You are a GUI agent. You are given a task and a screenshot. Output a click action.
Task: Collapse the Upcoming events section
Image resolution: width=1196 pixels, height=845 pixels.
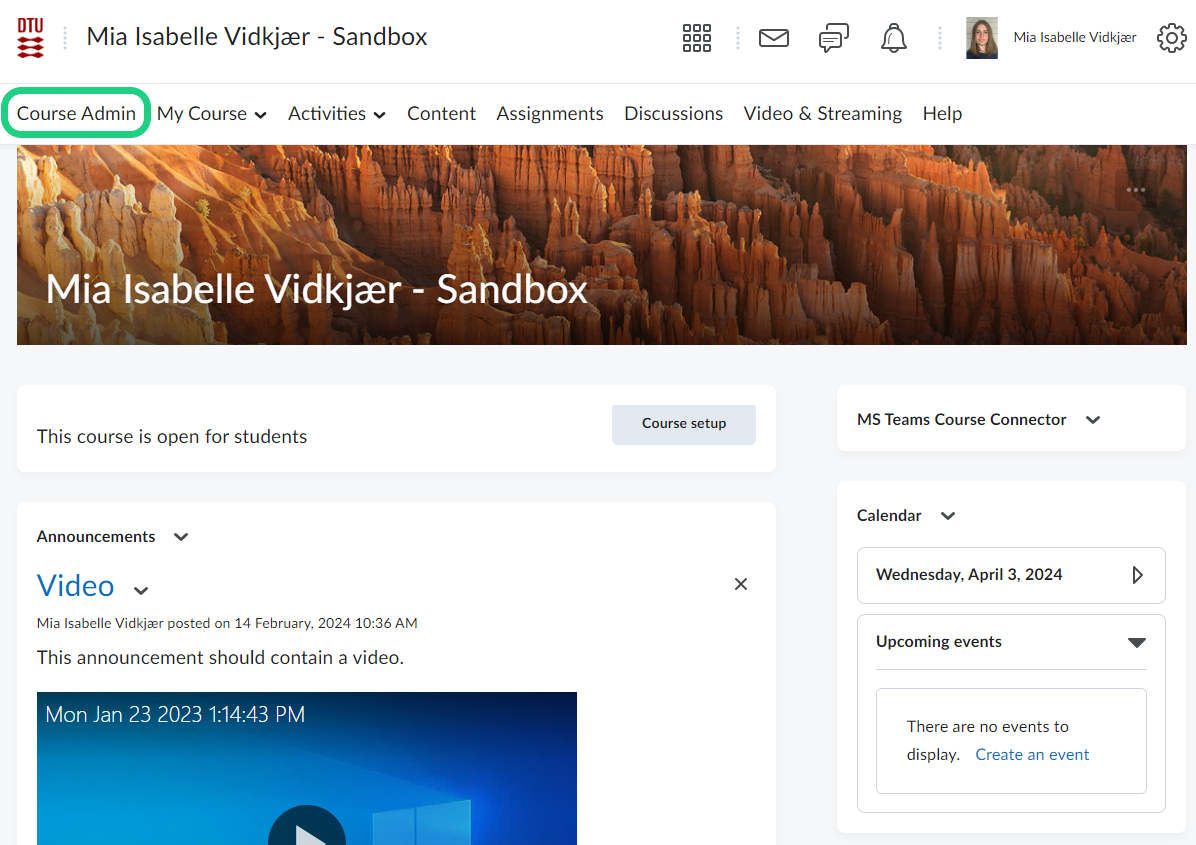click(x=1136, y=642)
